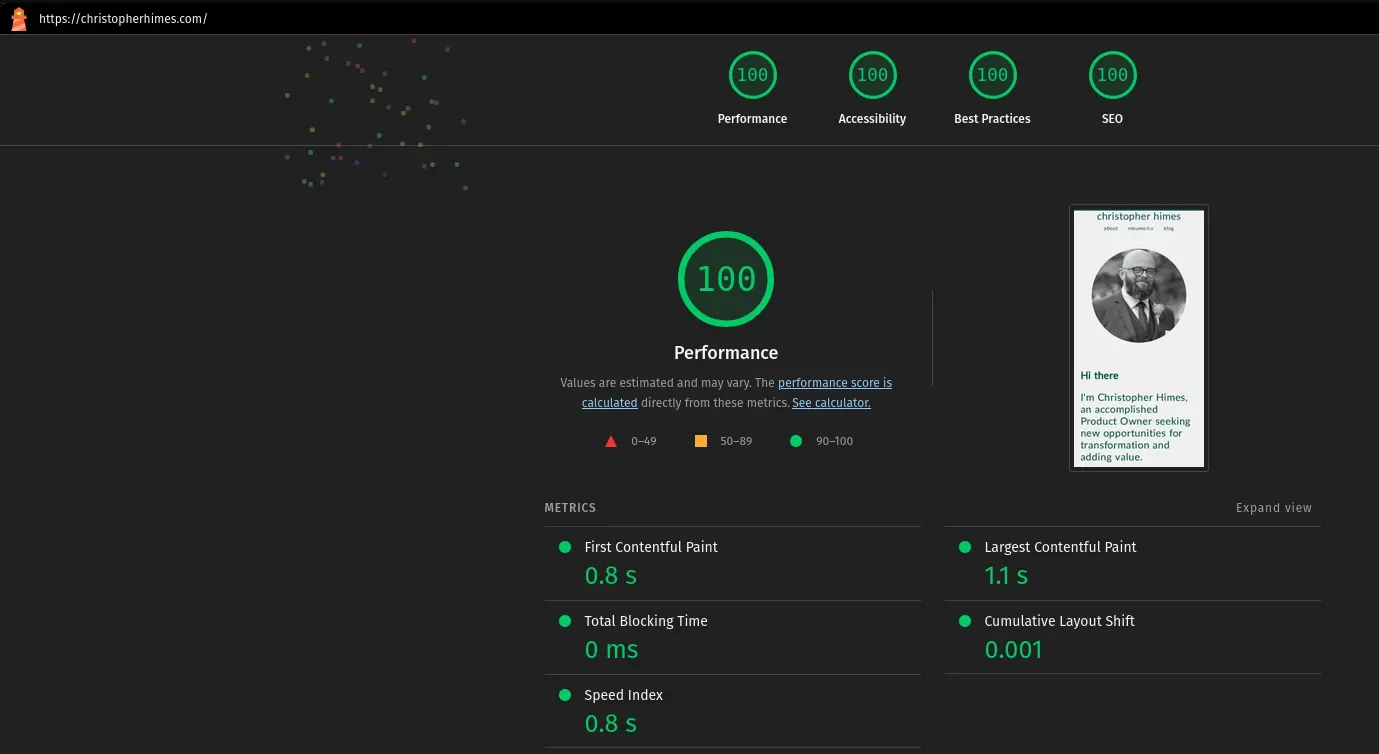Click the Accessibility 100 gauge

click(872, 74)
